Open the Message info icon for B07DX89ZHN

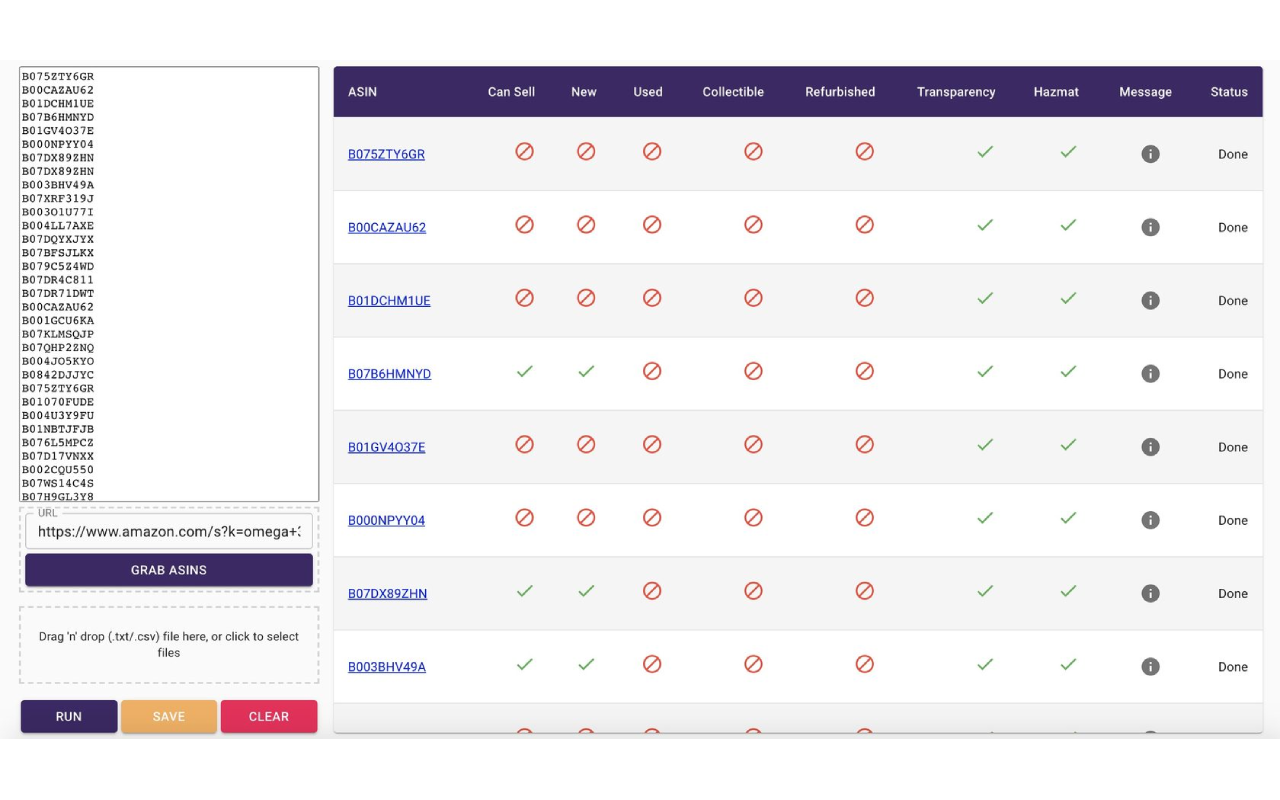pyautogui.click(x=1150, y=592)
